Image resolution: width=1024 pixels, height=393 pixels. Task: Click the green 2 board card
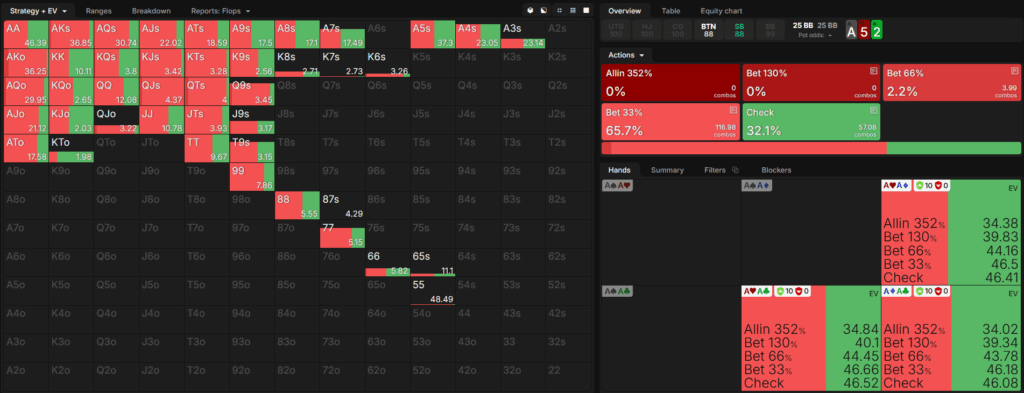[877, 29]
